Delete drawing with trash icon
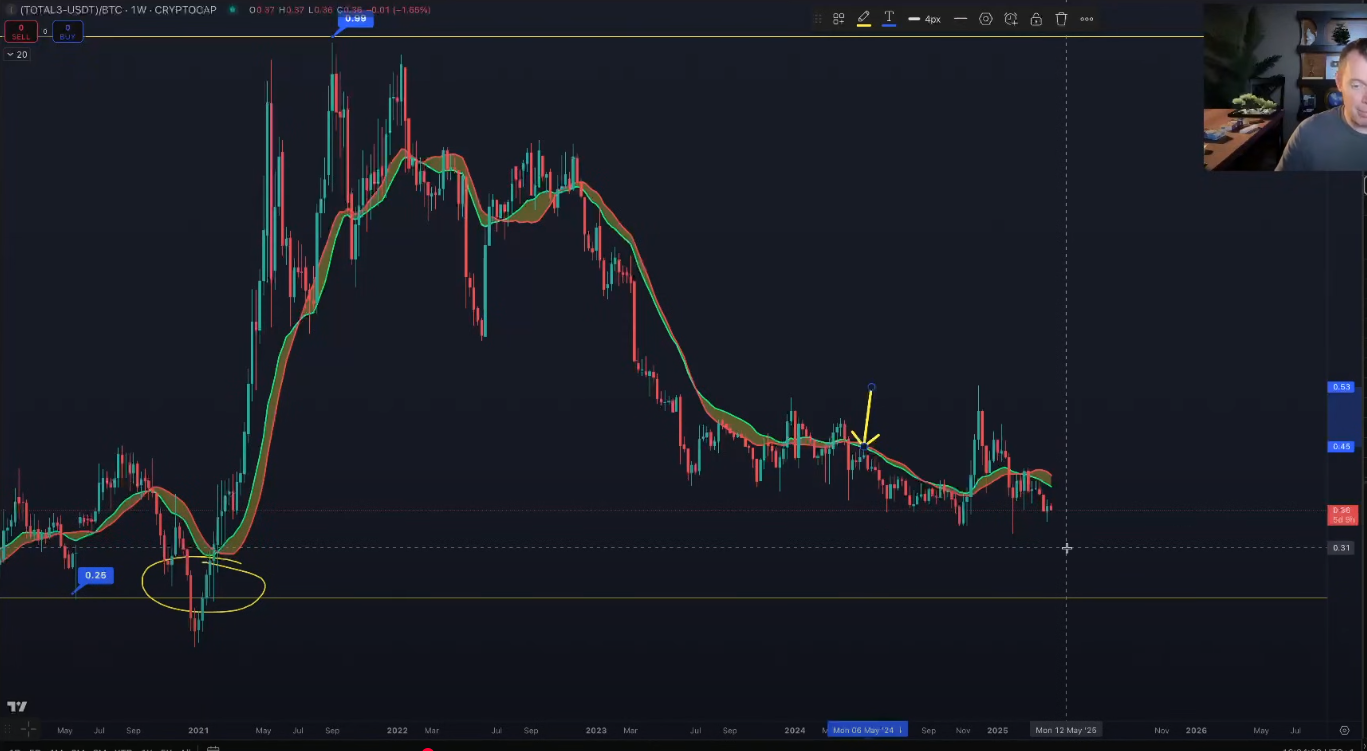This screenshot has width=1367, height=751. click(x=1061, y=19)
